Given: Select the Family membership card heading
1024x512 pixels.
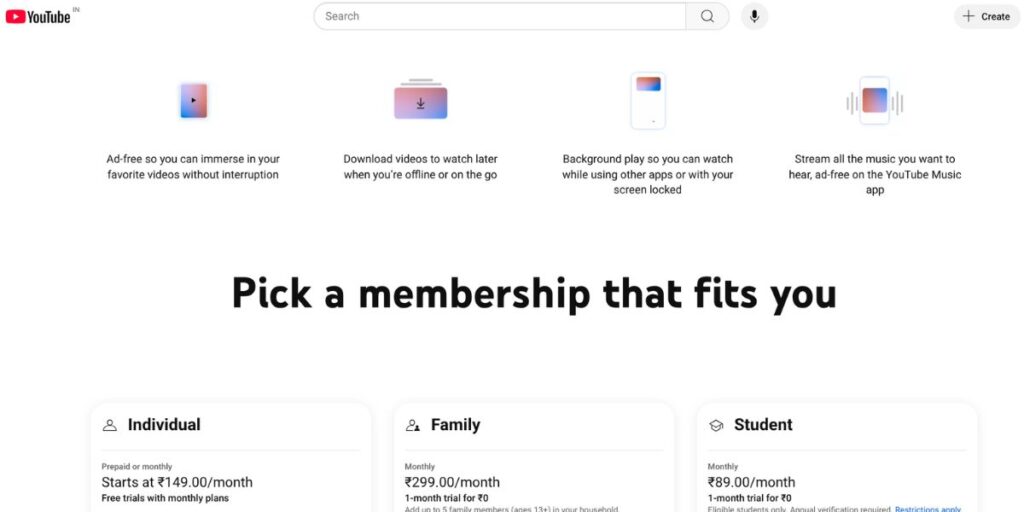Looking at the screenshot, I should 455,424.
